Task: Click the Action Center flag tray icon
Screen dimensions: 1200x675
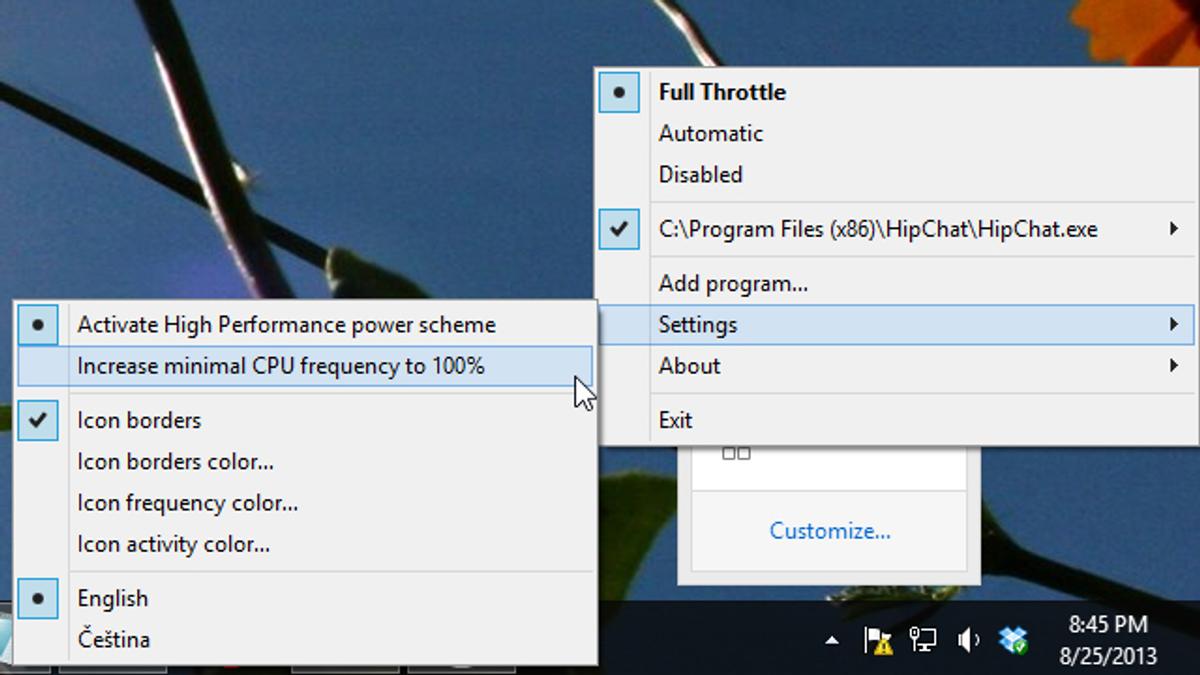Action: (x=877, y=640)
